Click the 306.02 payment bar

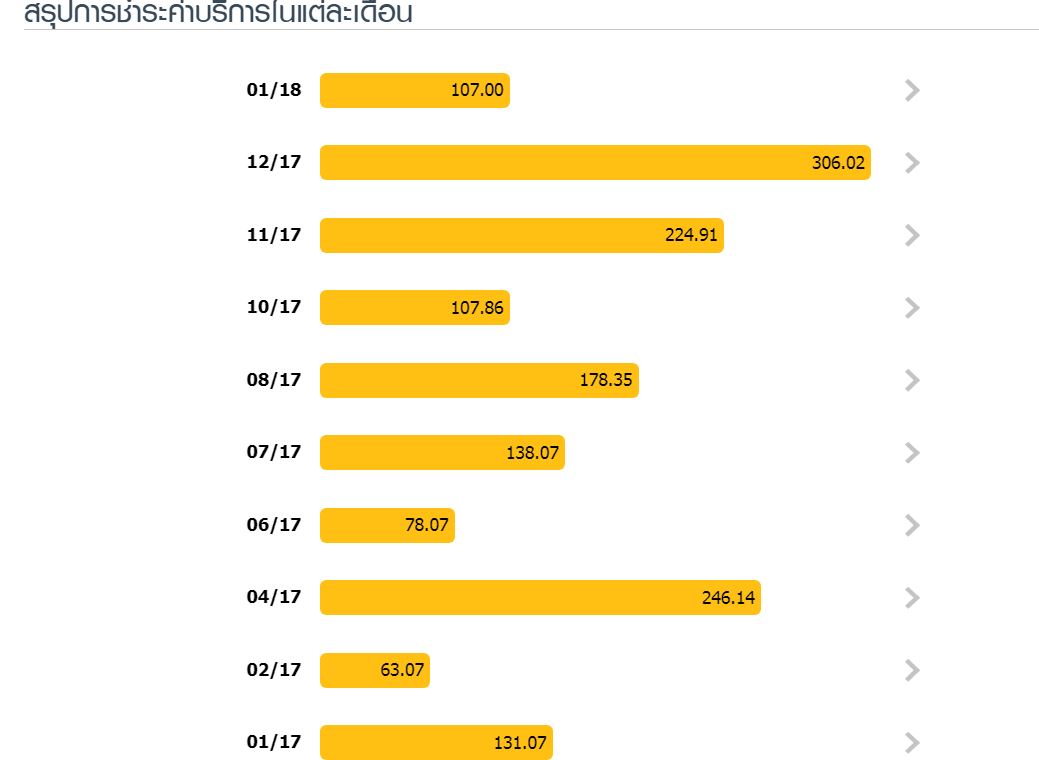pyautogui.click(x=595, y=162)
